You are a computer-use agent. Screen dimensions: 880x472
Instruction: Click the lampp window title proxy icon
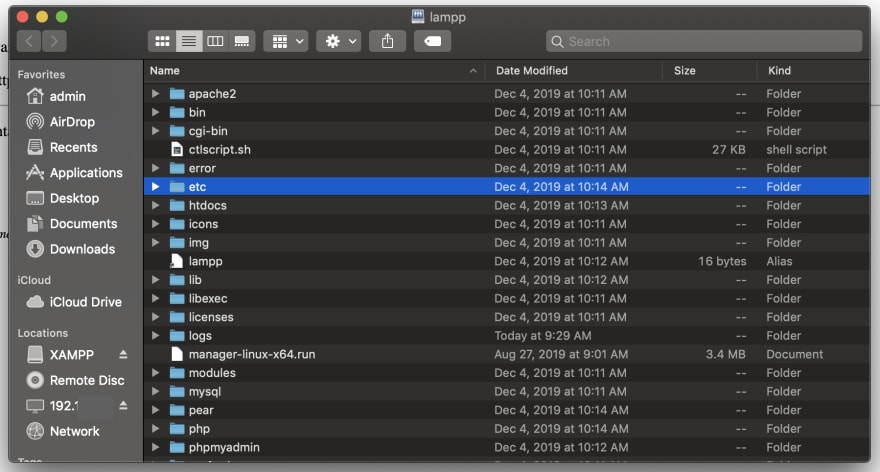click(418, 16)
